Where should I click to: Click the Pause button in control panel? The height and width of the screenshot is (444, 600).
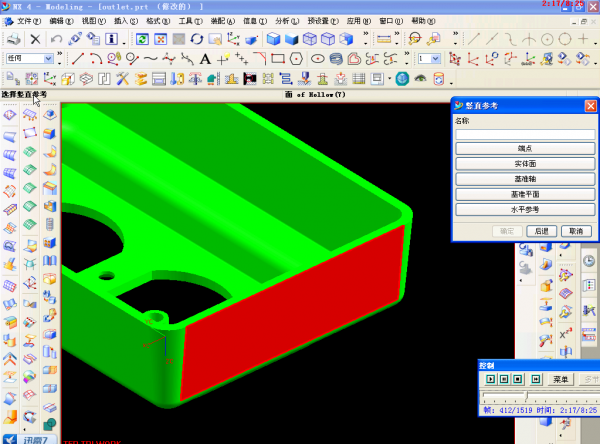(x=504, y=379)
